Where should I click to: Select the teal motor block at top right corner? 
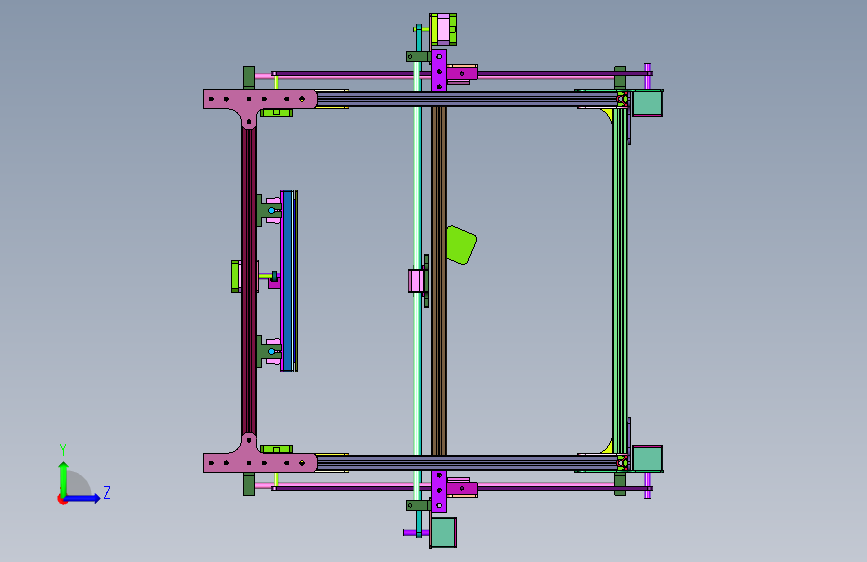click(647, 103)
